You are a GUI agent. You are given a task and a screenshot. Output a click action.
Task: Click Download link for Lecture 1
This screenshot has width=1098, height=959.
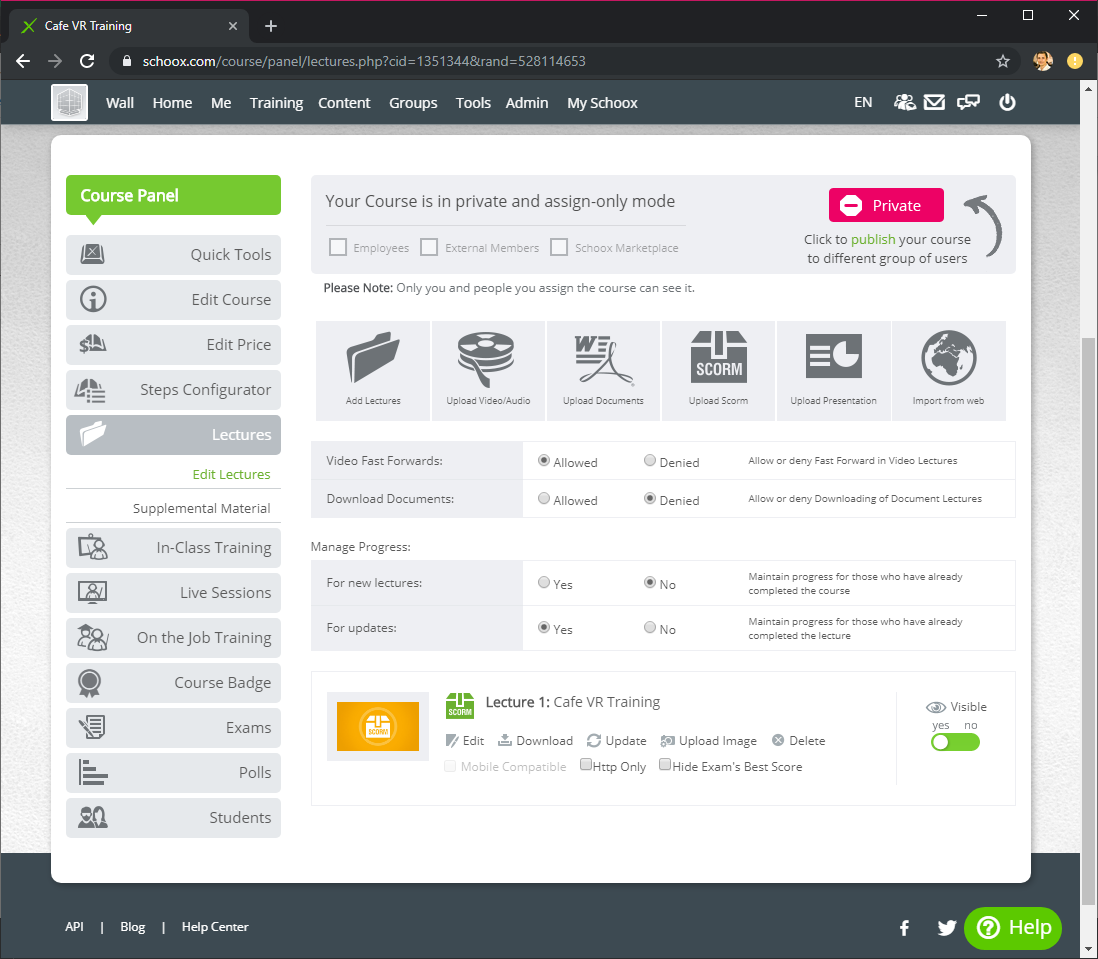tap(536, 741)
